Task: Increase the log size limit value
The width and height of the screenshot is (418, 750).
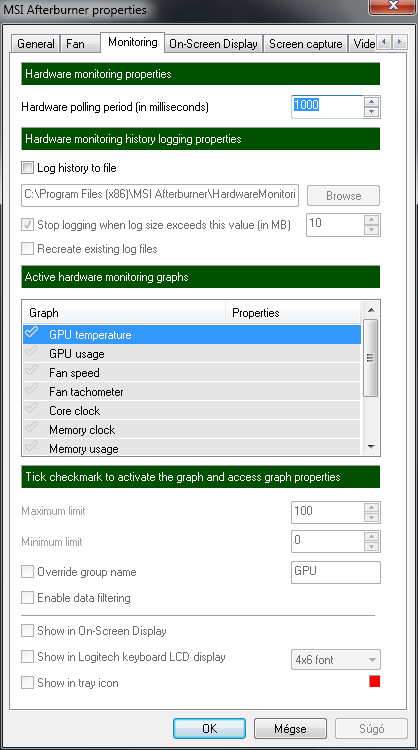Action: 372,220
